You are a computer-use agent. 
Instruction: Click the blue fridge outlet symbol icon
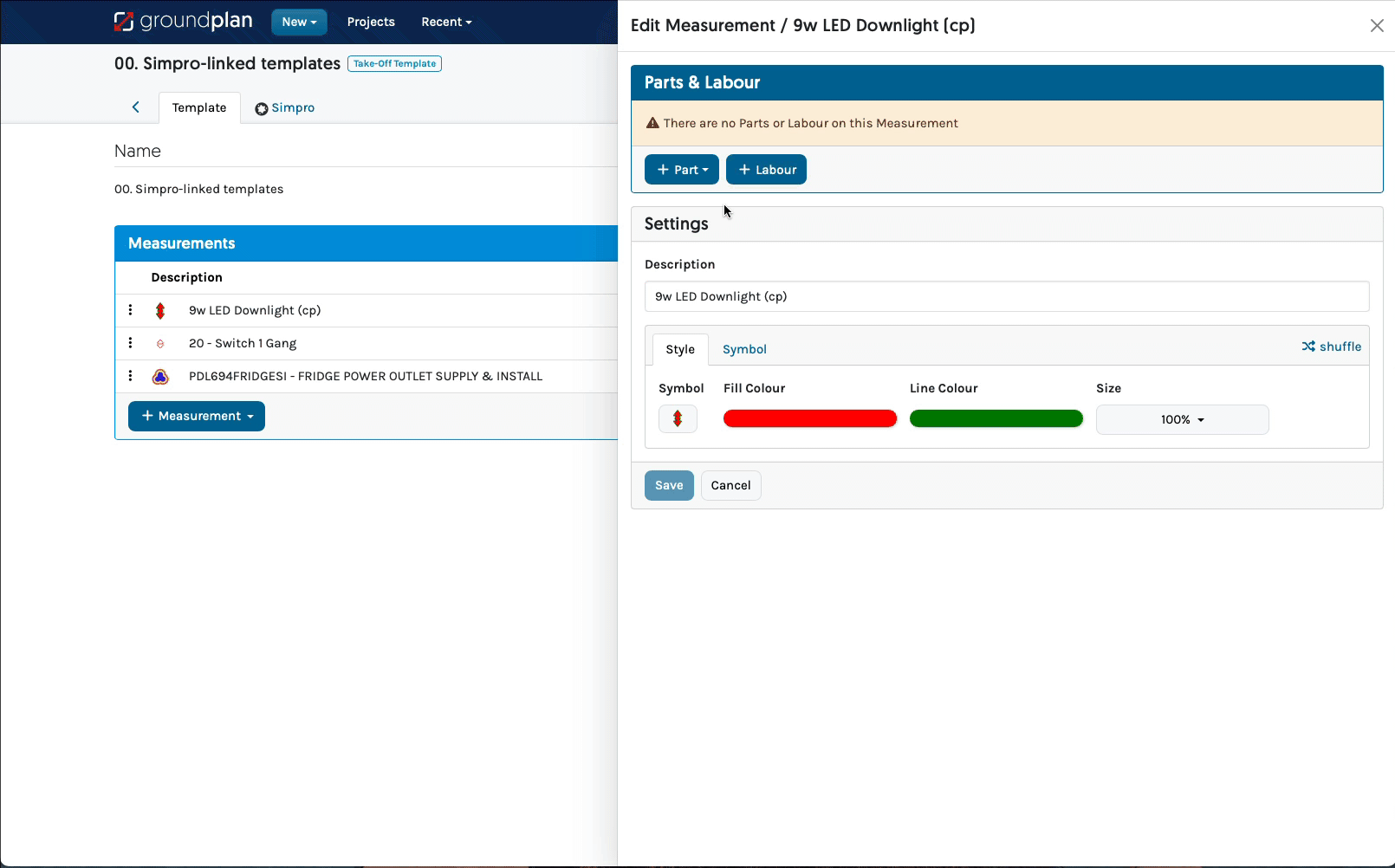tap(160, 377)
